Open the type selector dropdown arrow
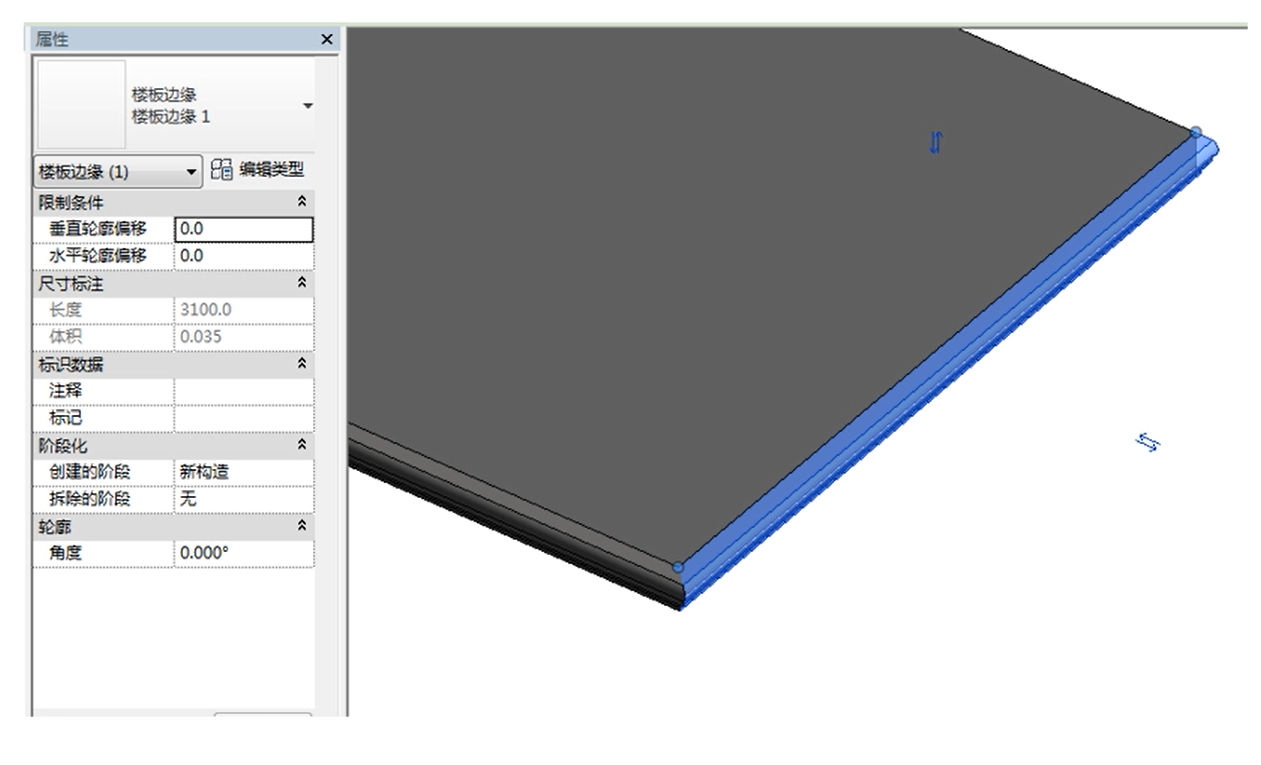The image size is (1261, 765). pyautogui.click(x=307, y=106)
